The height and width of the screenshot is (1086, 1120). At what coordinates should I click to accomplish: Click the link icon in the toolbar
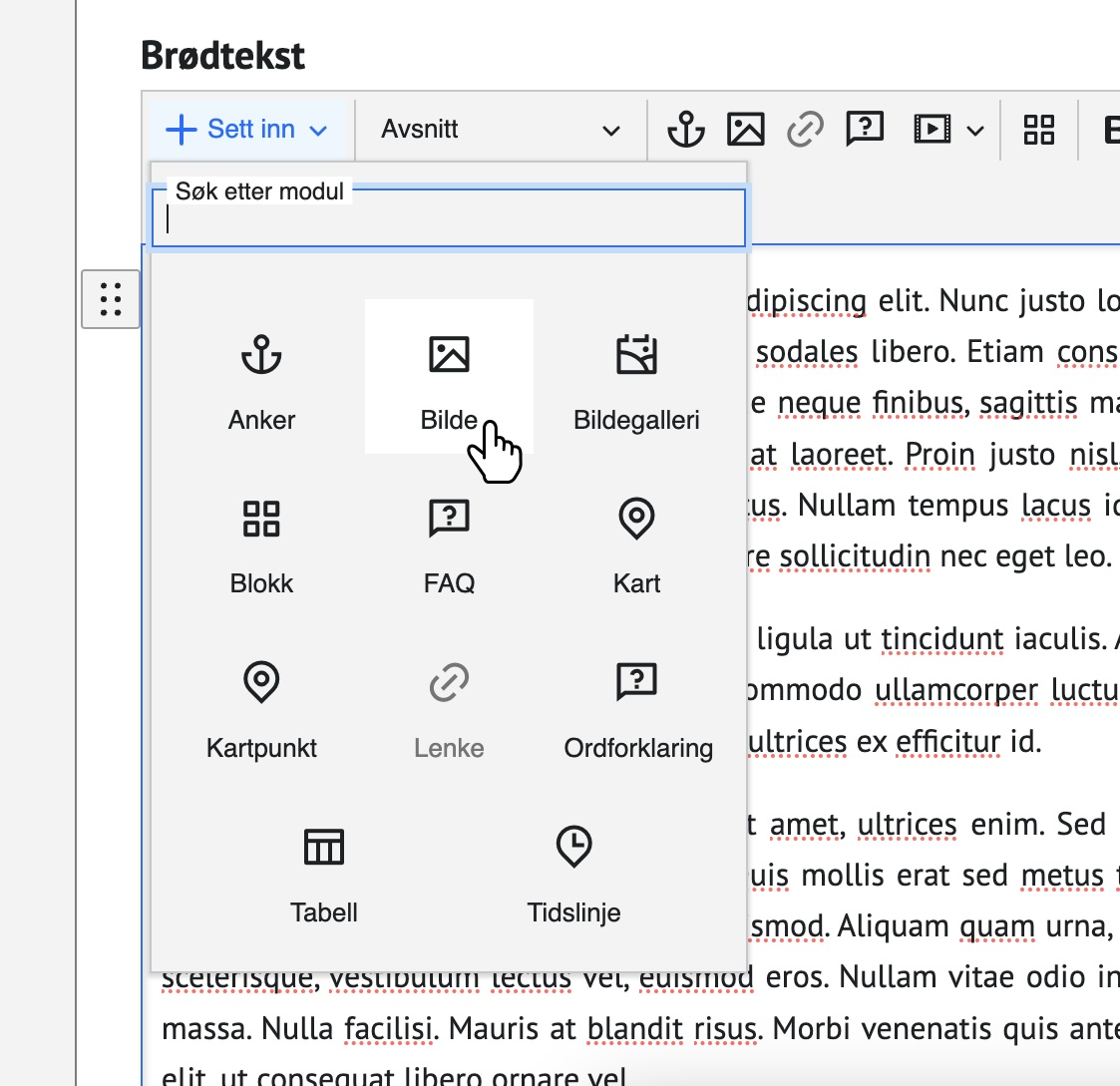tap(805, 130)
